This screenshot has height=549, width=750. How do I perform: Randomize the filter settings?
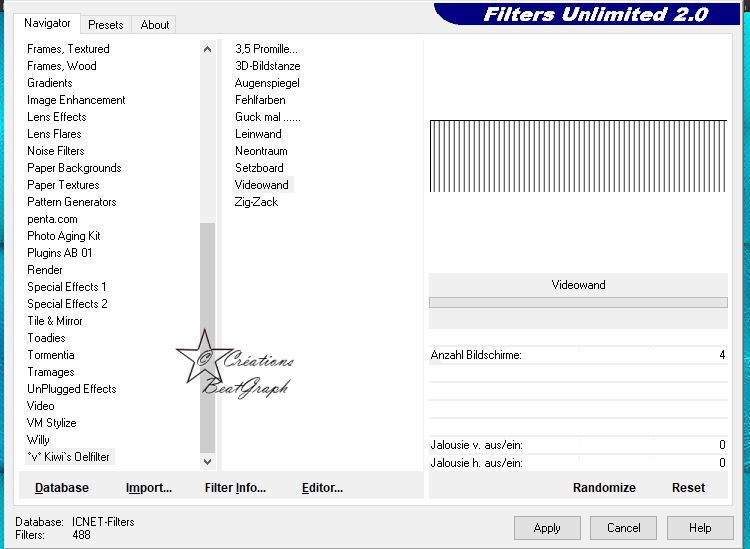click(604, 488)
